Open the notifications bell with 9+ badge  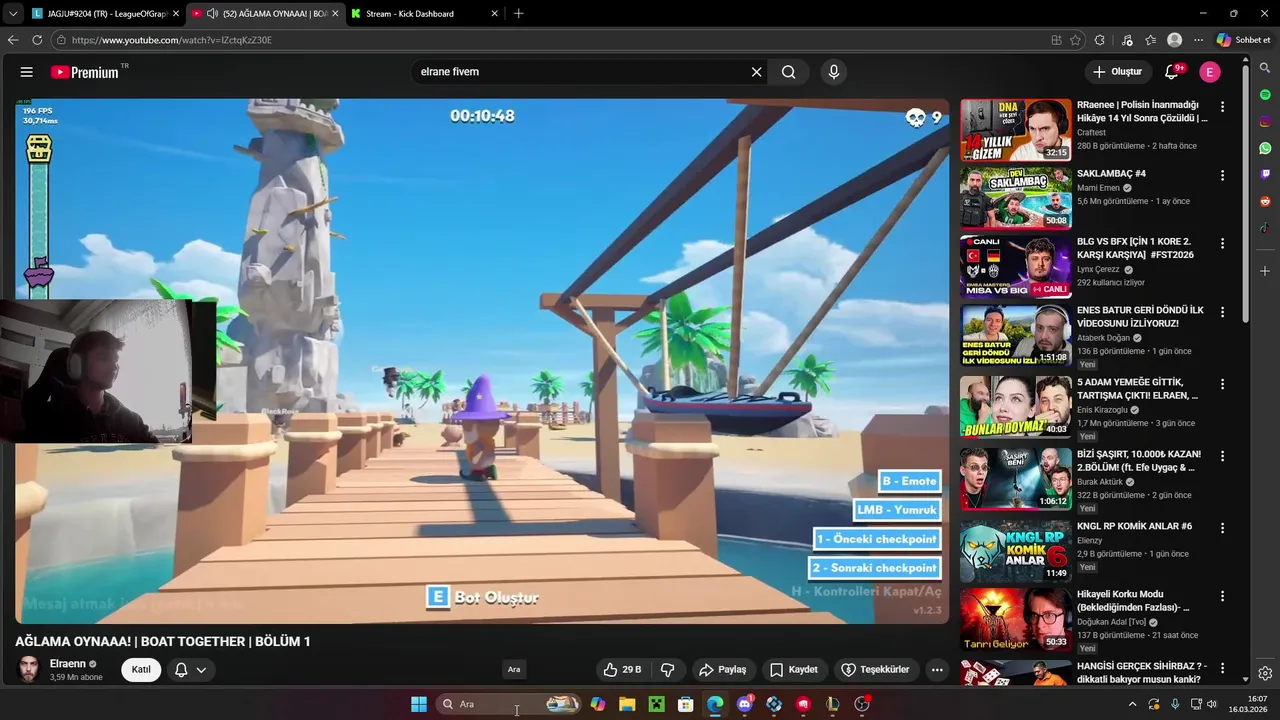[1172, 72]
